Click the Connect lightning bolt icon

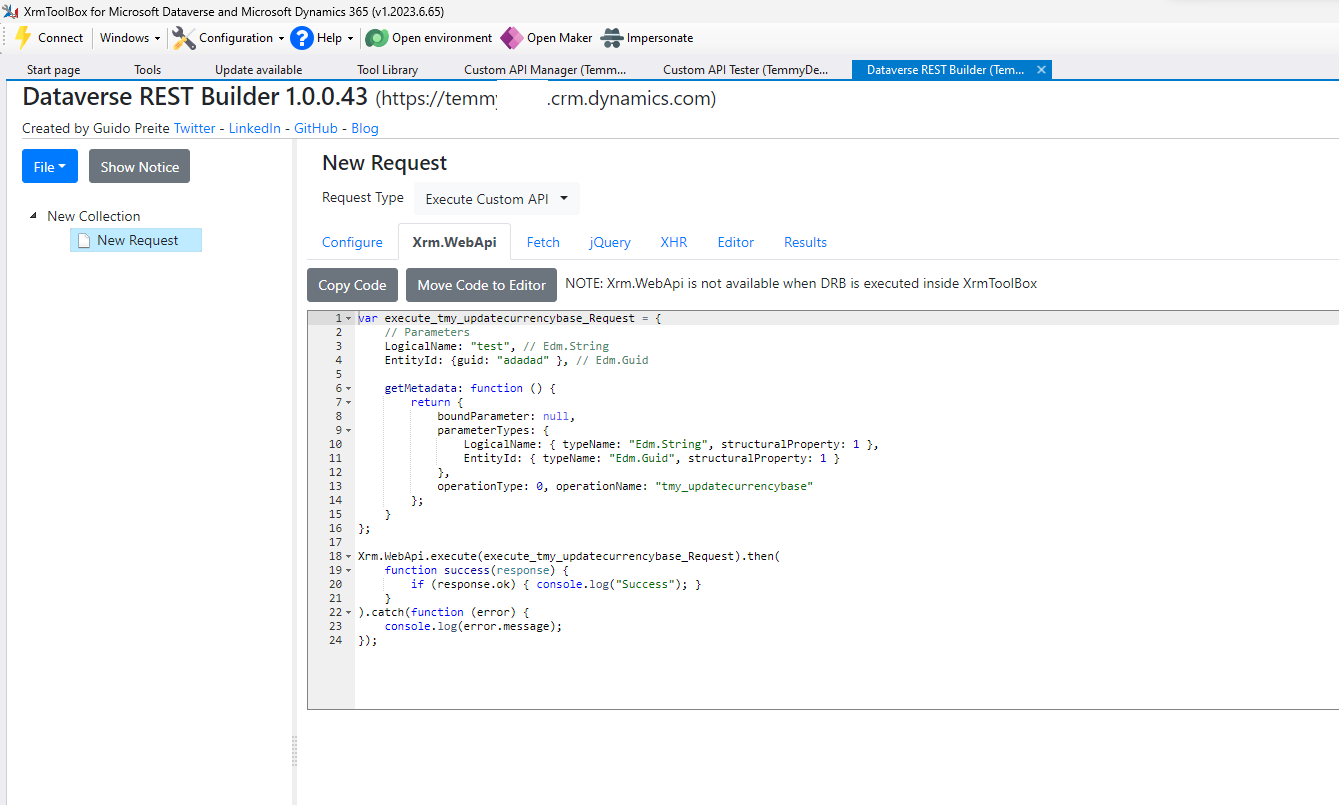(x=23, y=38)
